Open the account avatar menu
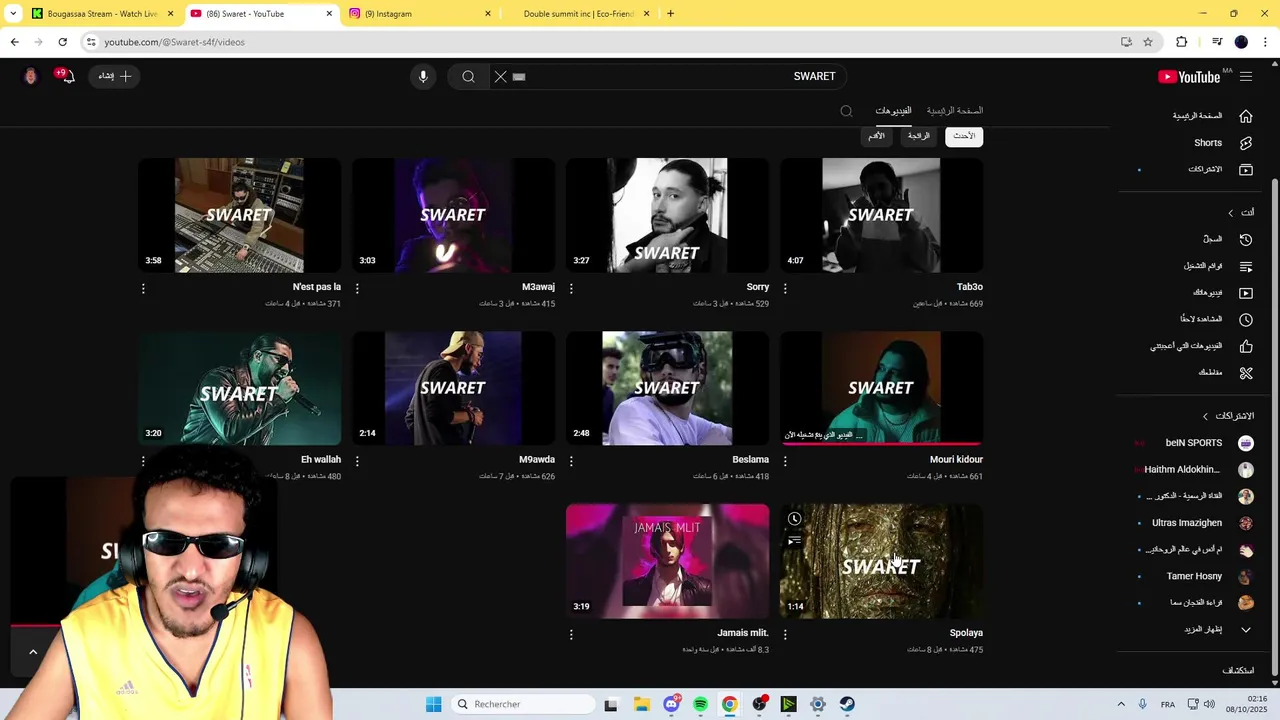Image resolution: width=1280 pixels, height=720 pixels. click(31, 77)
